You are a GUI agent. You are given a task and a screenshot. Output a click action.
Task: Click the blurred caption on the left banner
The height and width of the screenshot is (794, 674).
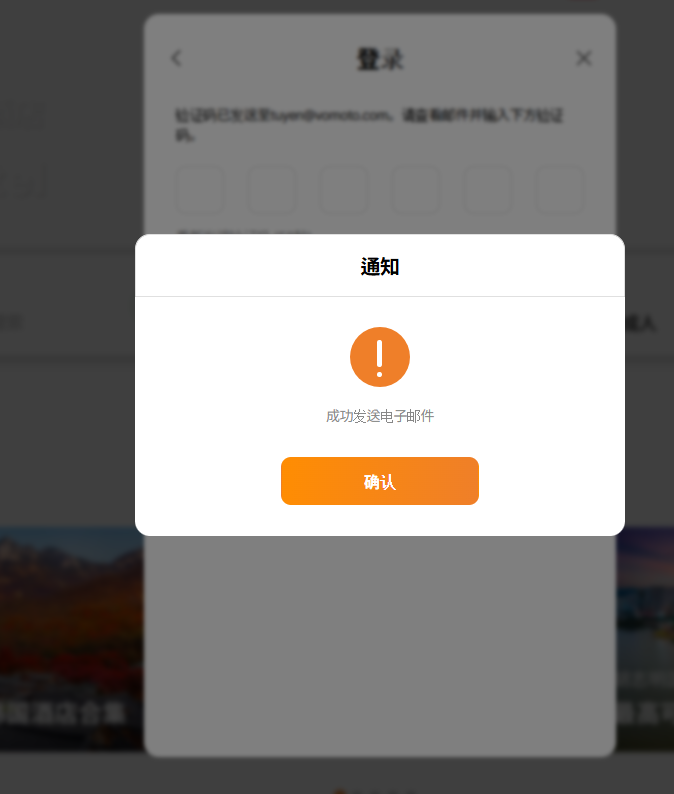point(62,713)
